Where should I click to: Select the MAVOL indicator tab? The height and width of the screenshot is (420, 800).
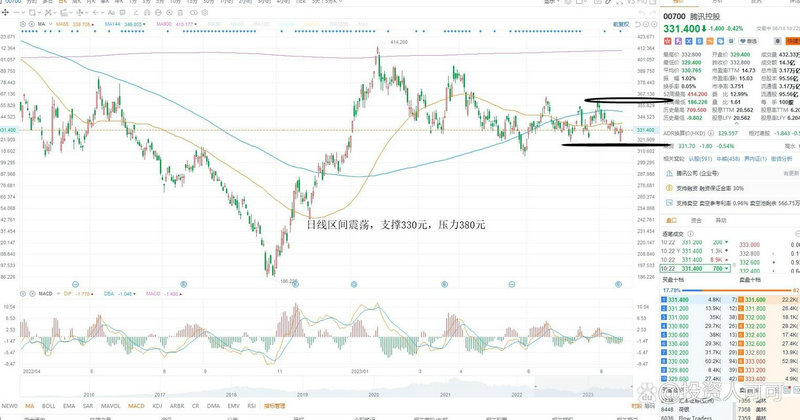(x=110, y=406)
